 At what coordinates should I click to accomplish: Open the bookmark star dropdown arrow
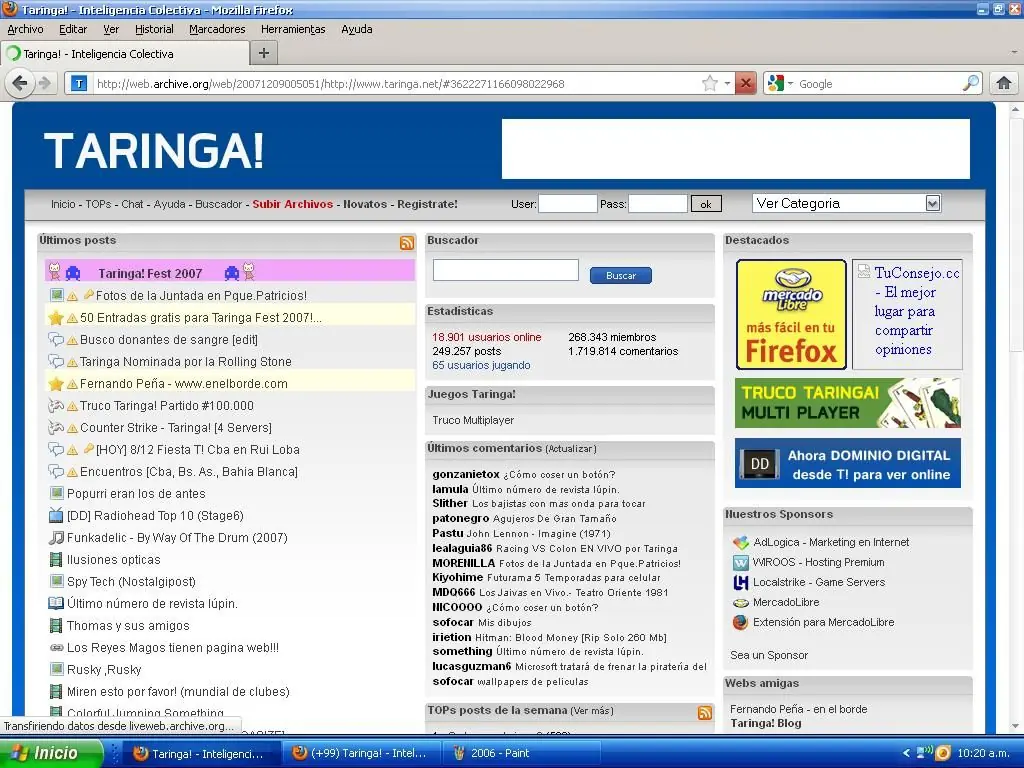[726, 84]
